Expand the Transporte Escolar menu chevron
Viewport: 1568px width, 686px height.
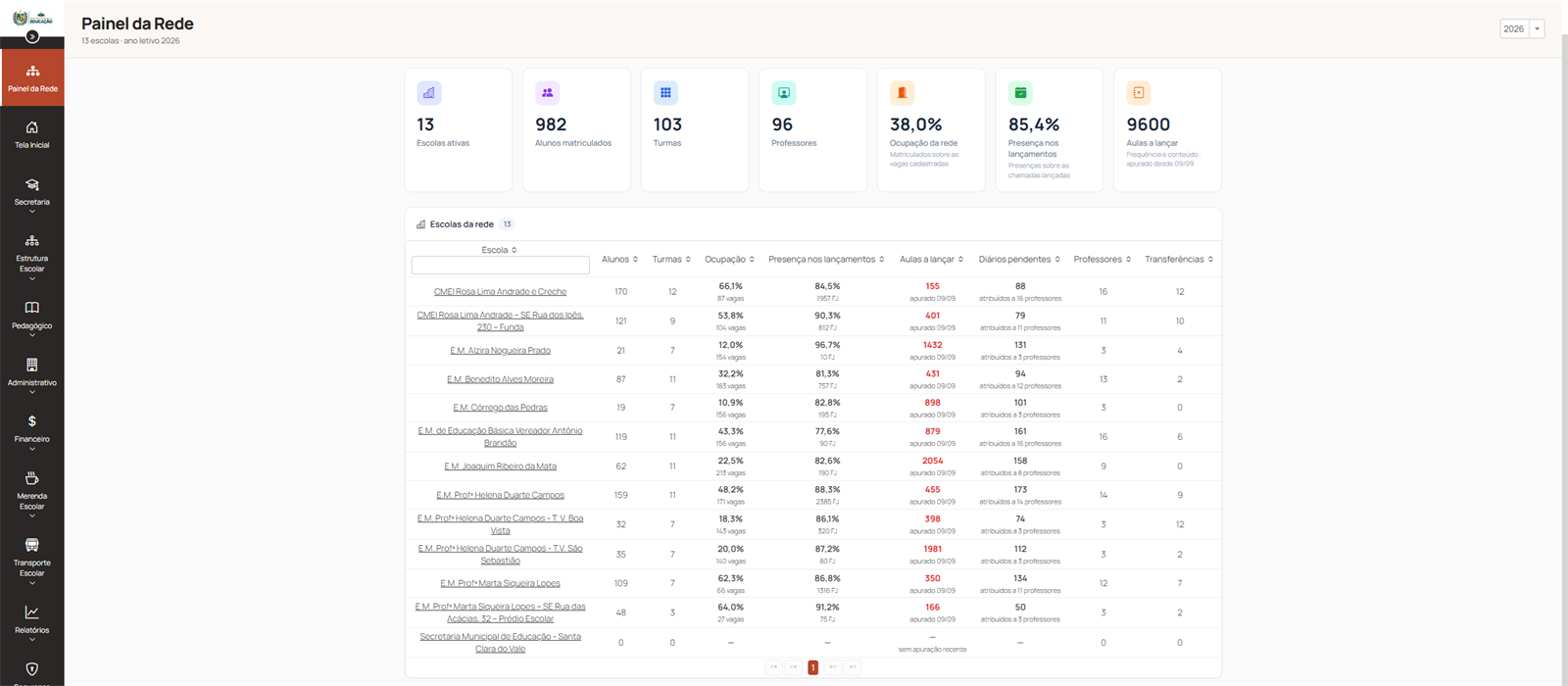(32, 583)
